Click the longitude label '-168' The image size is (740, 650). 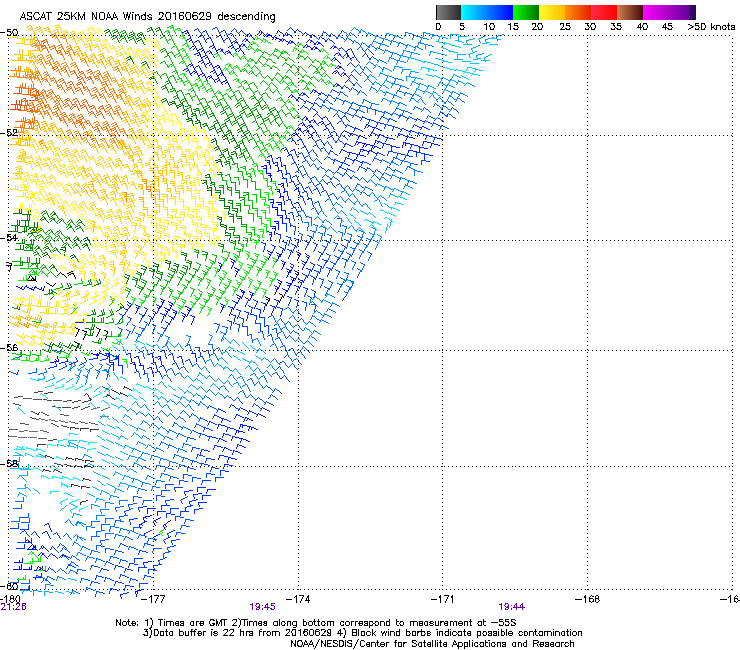587,599
